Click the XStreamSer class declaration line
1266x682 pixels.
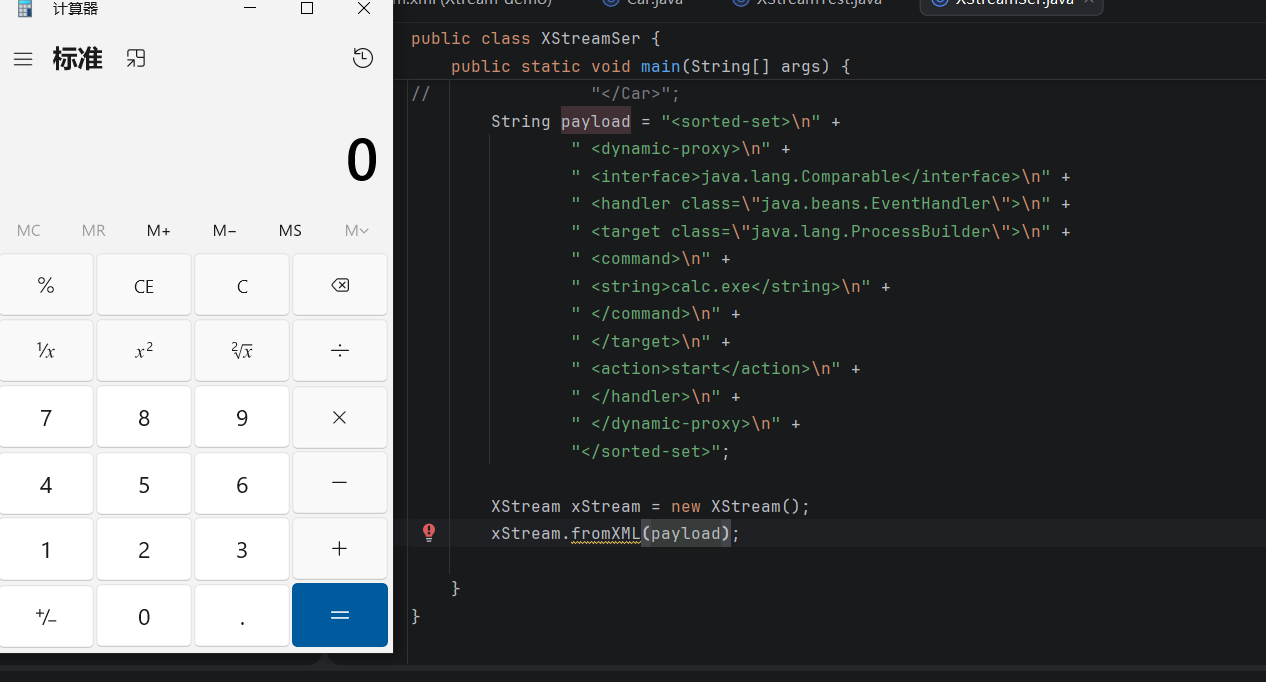pos(535,39)
